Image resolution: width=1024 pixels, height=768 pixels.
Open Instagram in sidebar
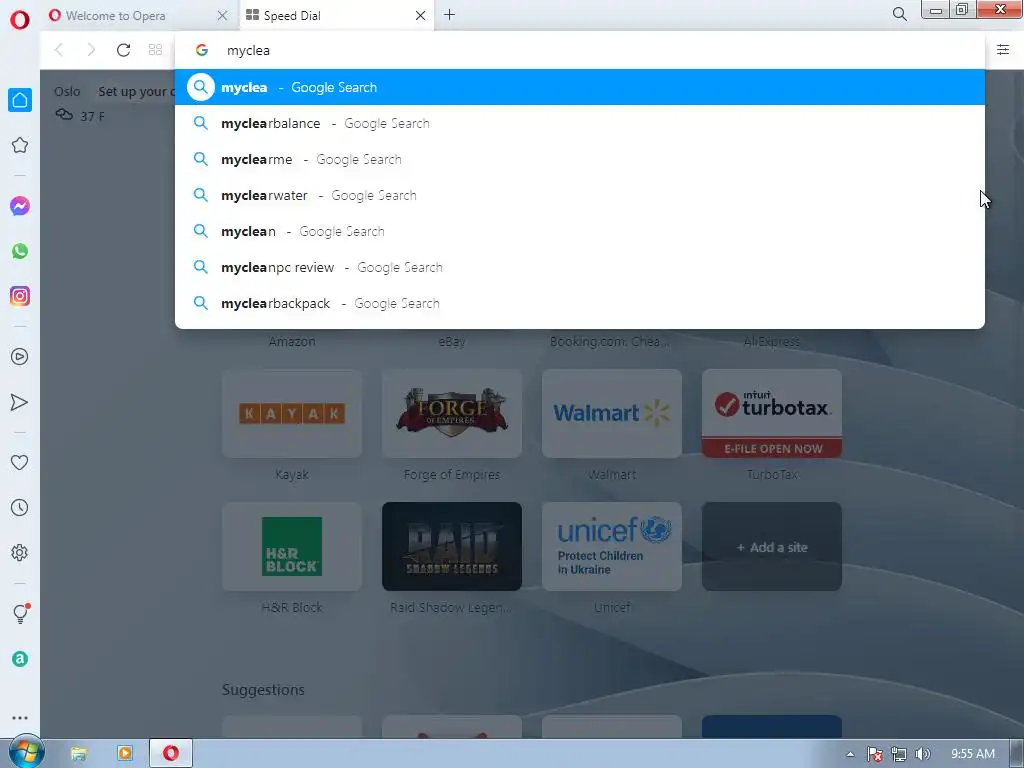point(20,296)
